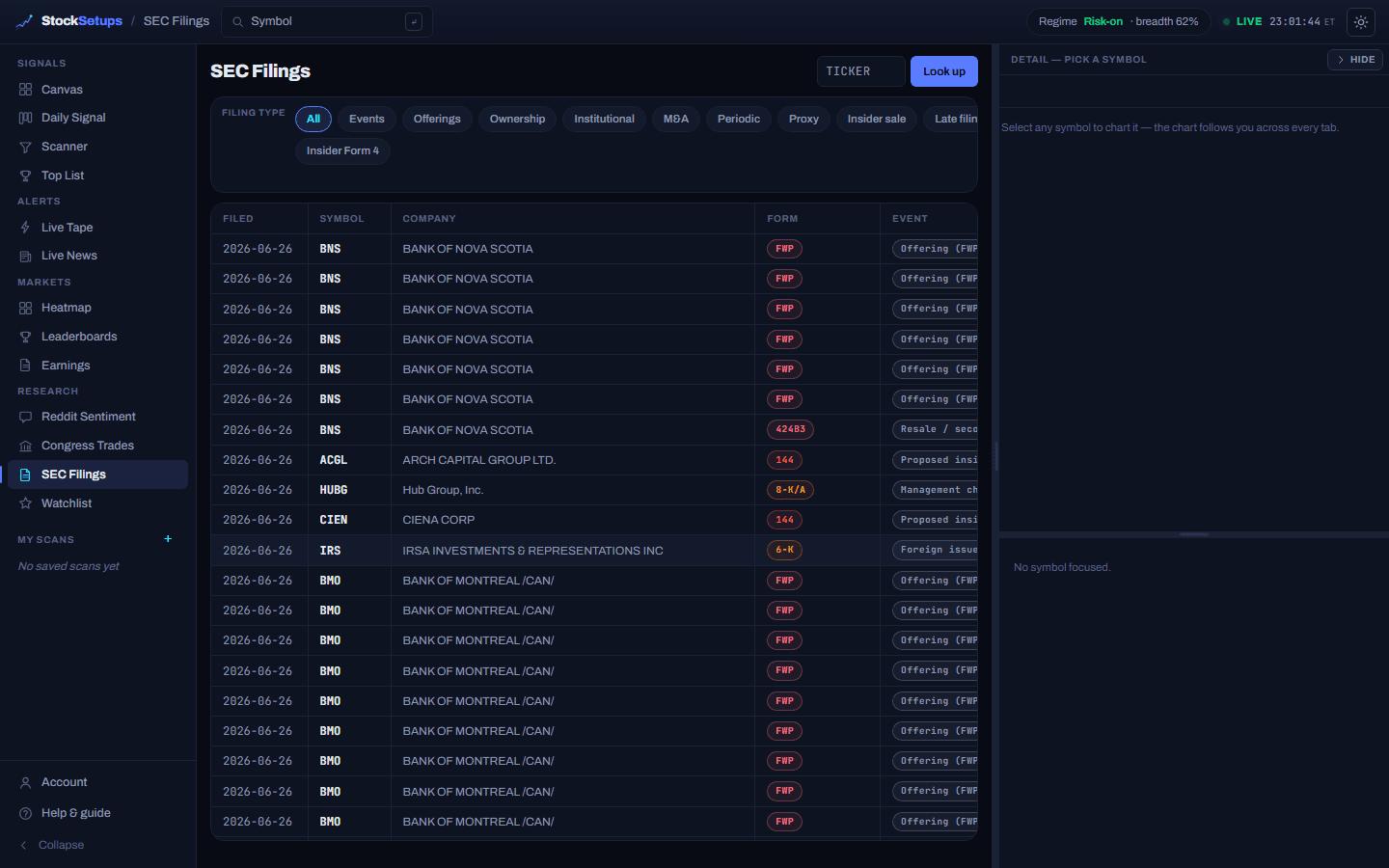
Task: Toggle the Insider sale filing type filter
Action: pos(877,119)
